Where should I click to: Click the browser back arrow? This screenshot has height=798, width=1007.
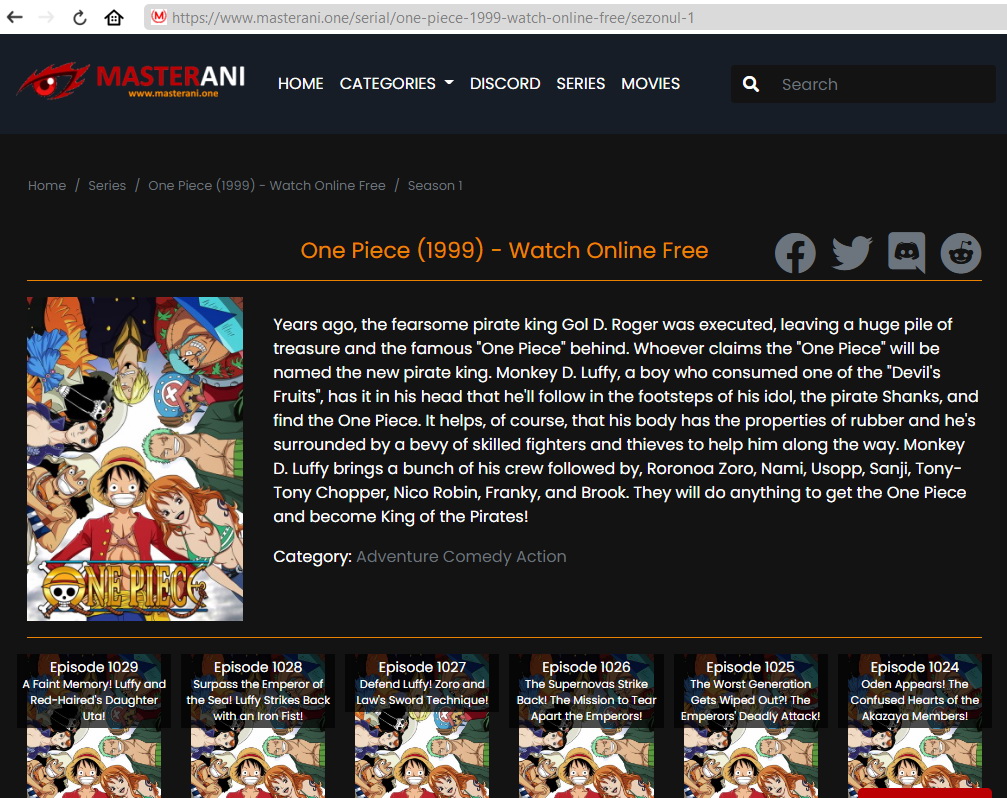(14, 17)
